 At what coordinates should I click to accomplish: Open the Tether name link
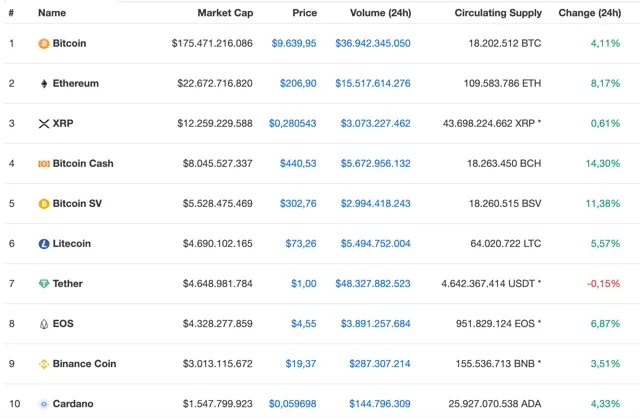[68, 284]
